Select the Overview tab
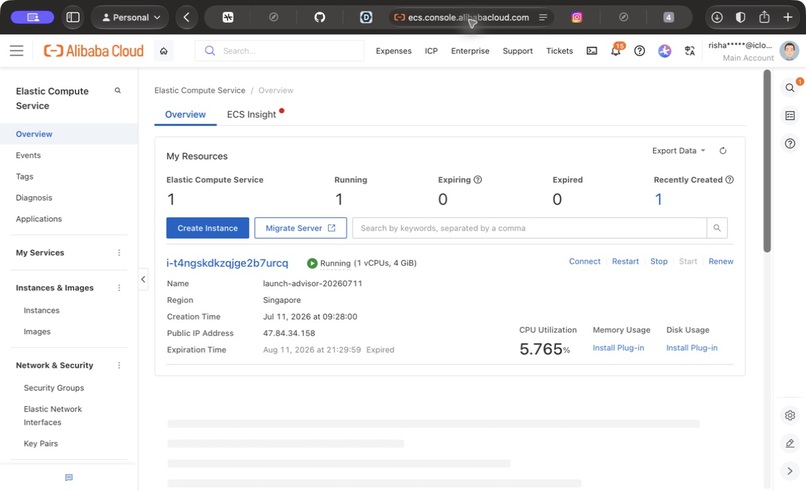This screenshot has width=806, height=491. [185, 114]
